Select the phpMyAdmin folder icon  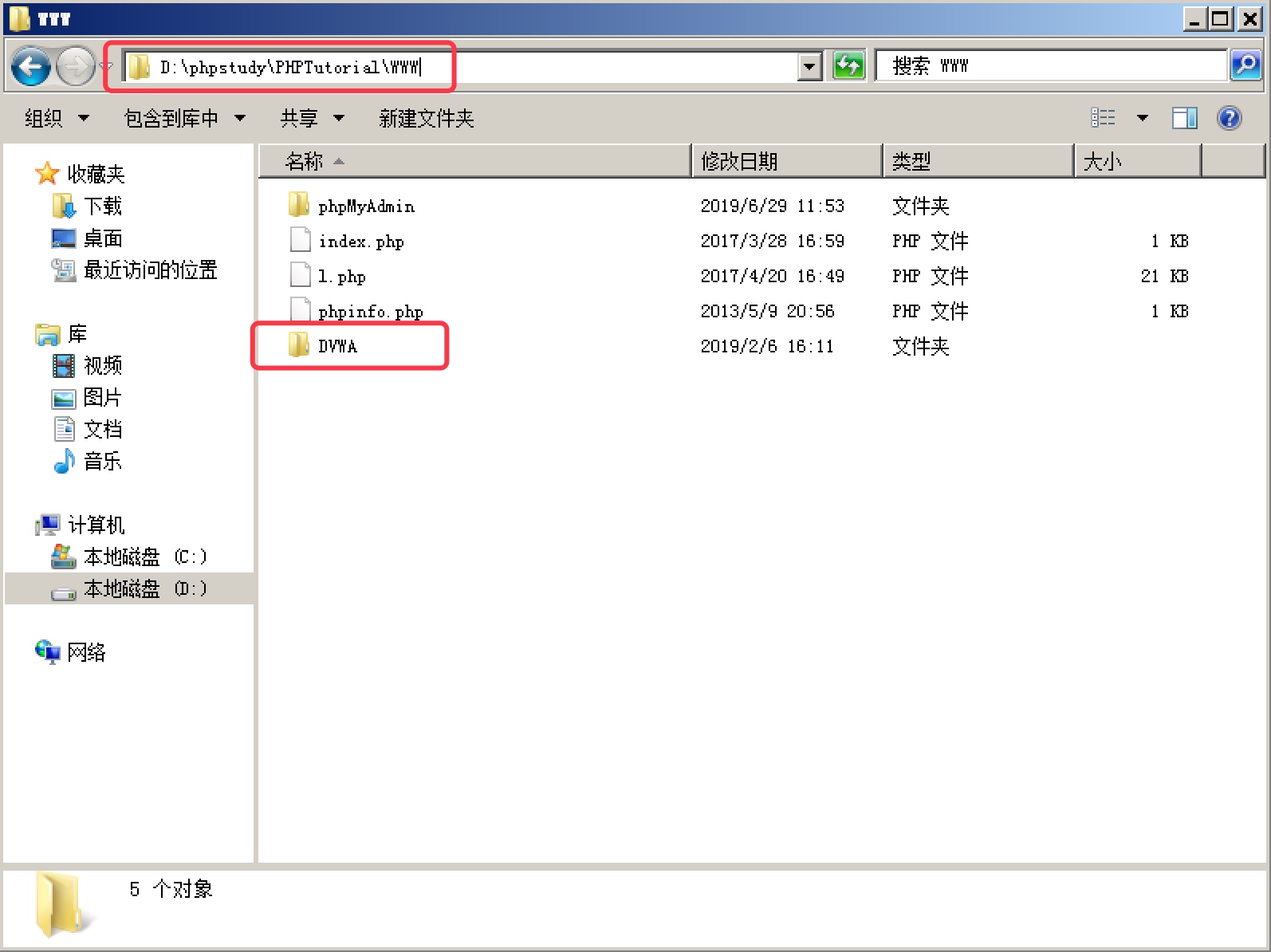[299, 205]
